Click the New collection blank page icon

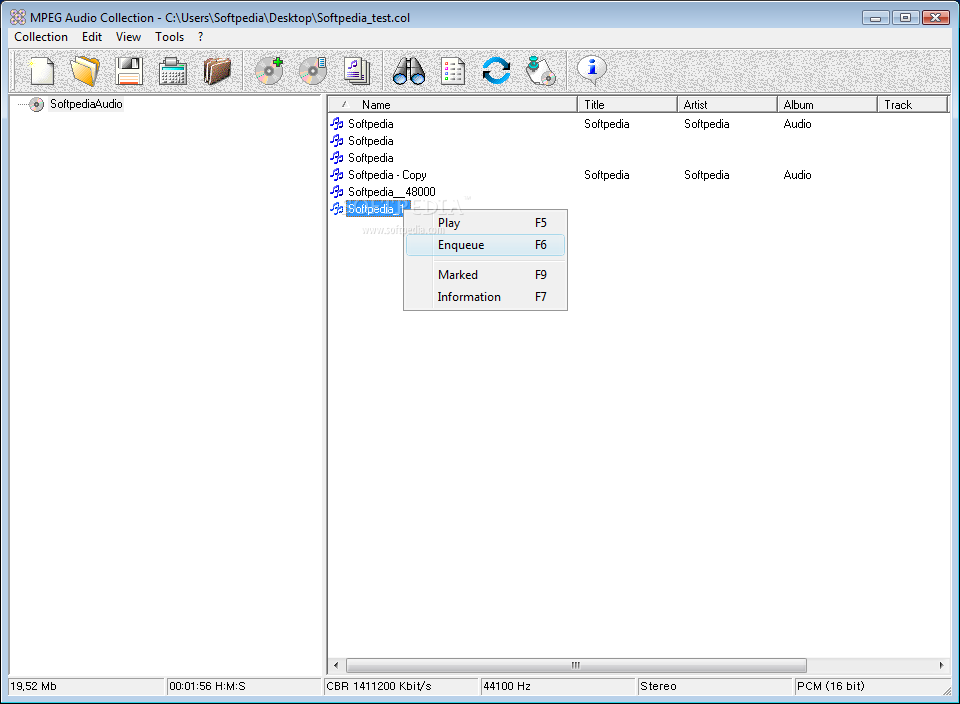(x=42, y=71)
